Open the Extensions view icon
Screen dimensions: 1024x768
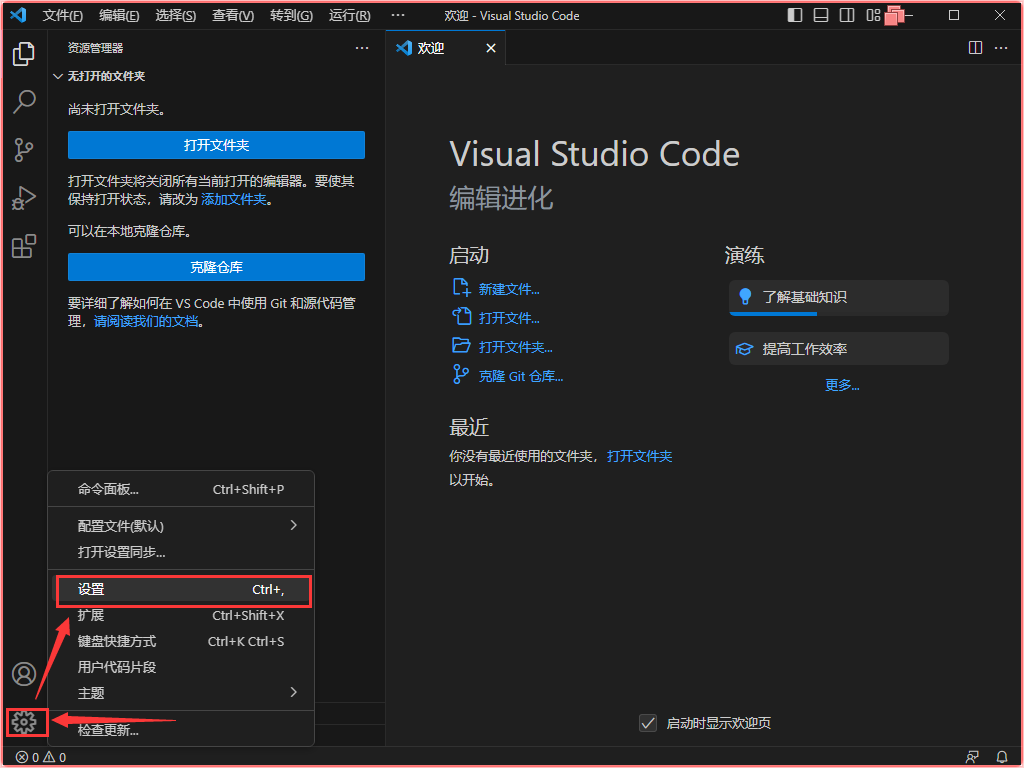24,246
